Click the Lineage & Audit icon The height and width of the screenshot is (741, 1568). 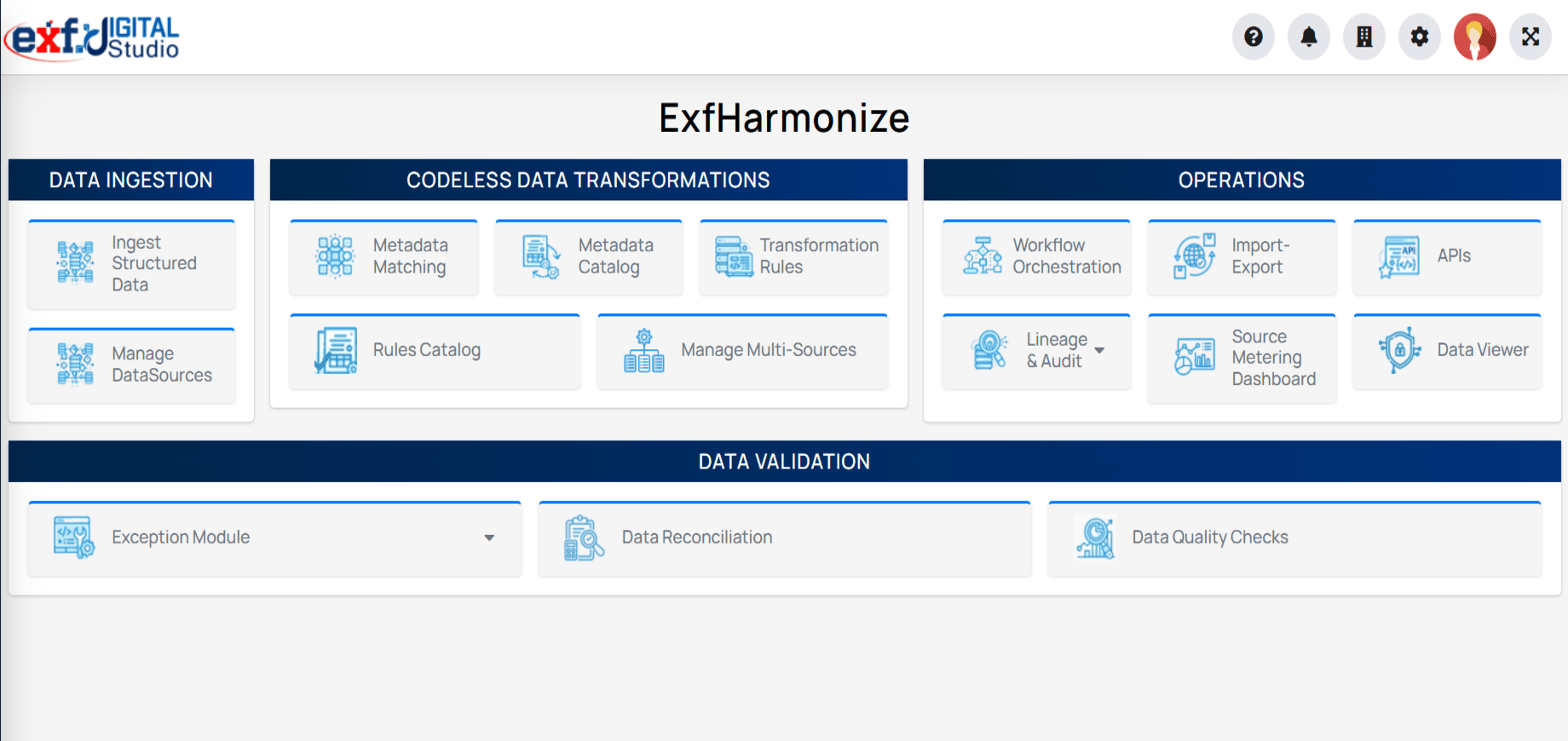click(989, 350)
